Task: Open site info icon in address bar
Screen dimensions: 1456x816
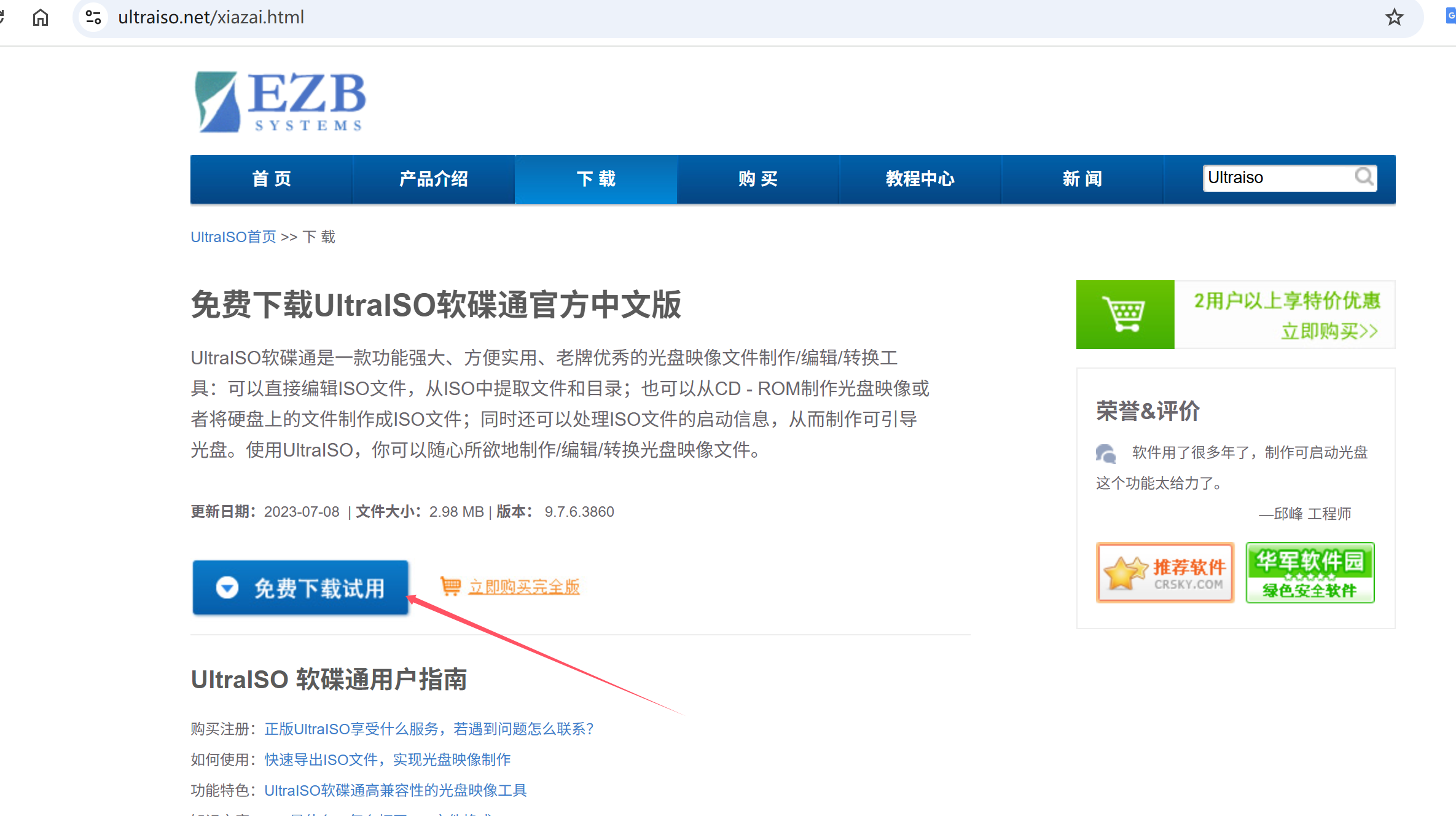Action: click(93, 17)
